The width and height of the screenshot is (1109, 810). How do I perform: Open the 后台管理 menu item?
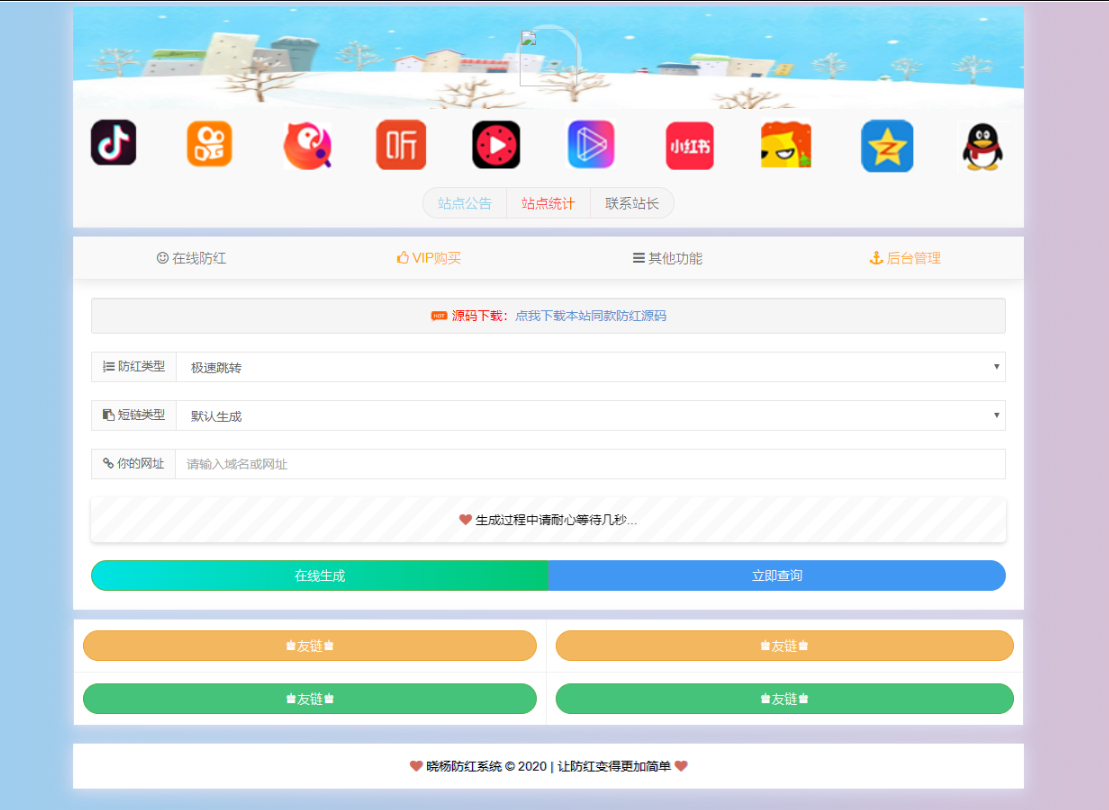pos(905,258)
